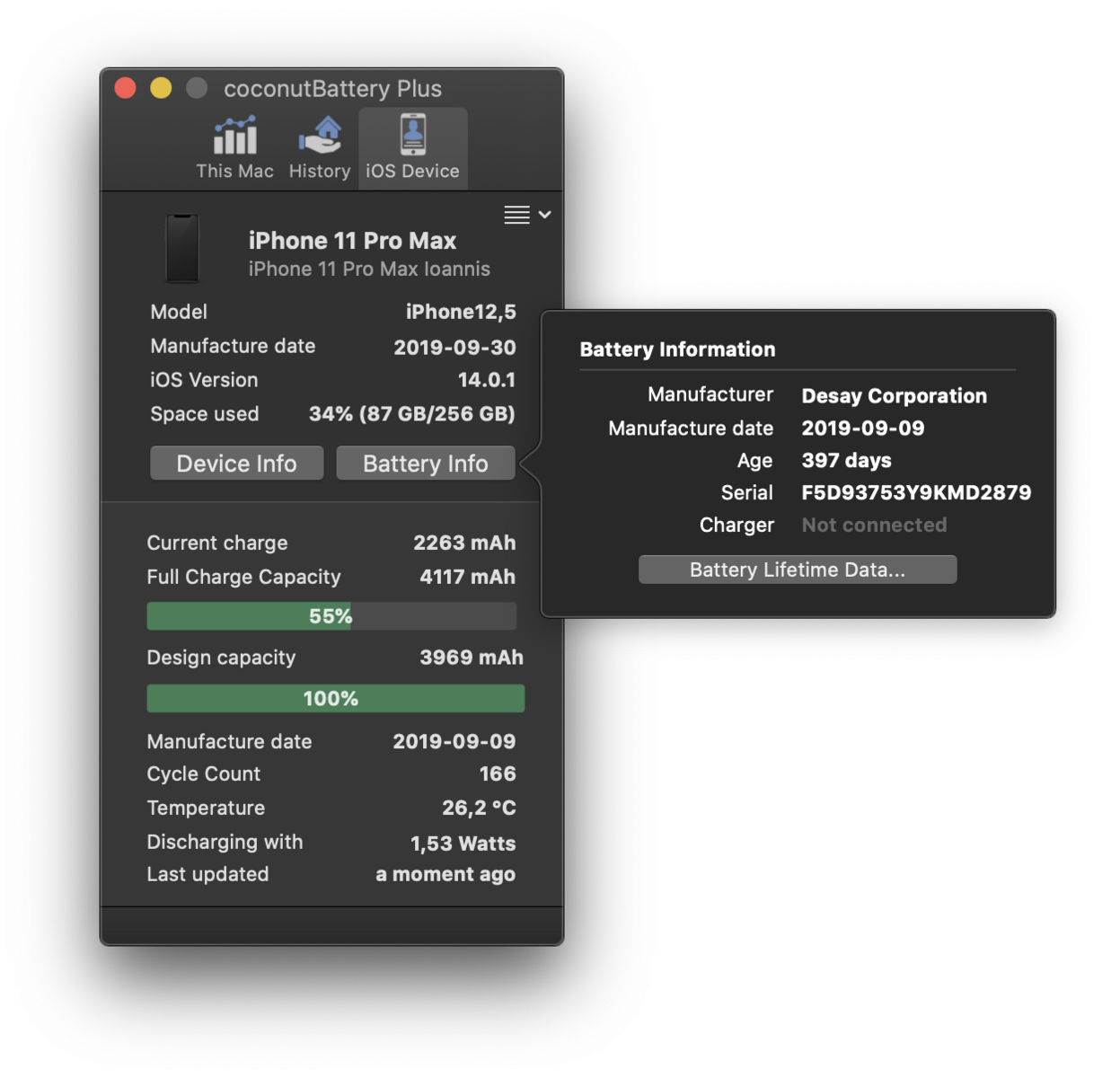The width and height of the screenshot is (1120, 1078).
Task: Open the list view menu icon
Action: point(526,215)
